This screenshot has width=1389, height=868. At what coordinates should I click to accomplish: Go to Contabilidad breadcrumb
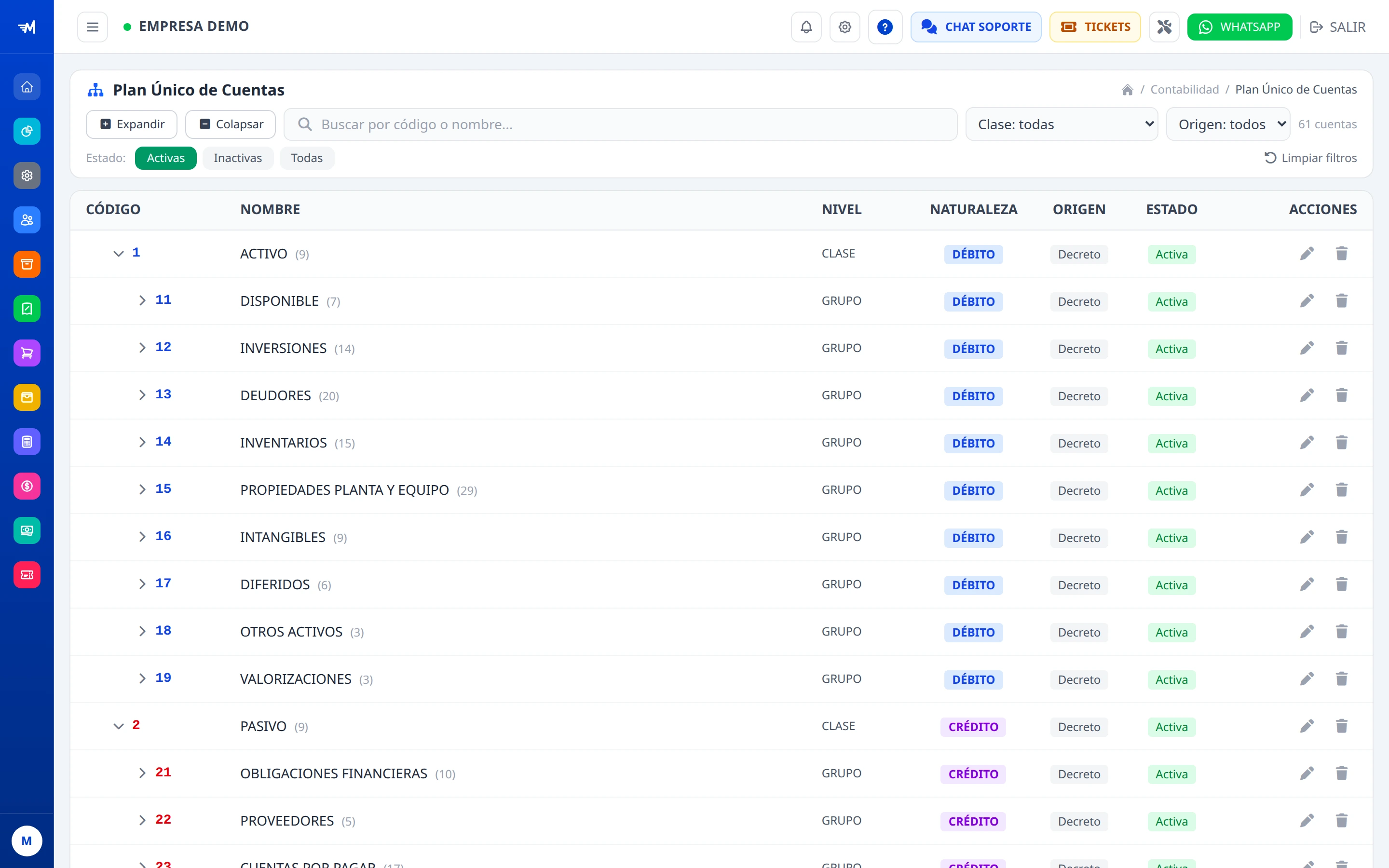tap(1184, 90)
